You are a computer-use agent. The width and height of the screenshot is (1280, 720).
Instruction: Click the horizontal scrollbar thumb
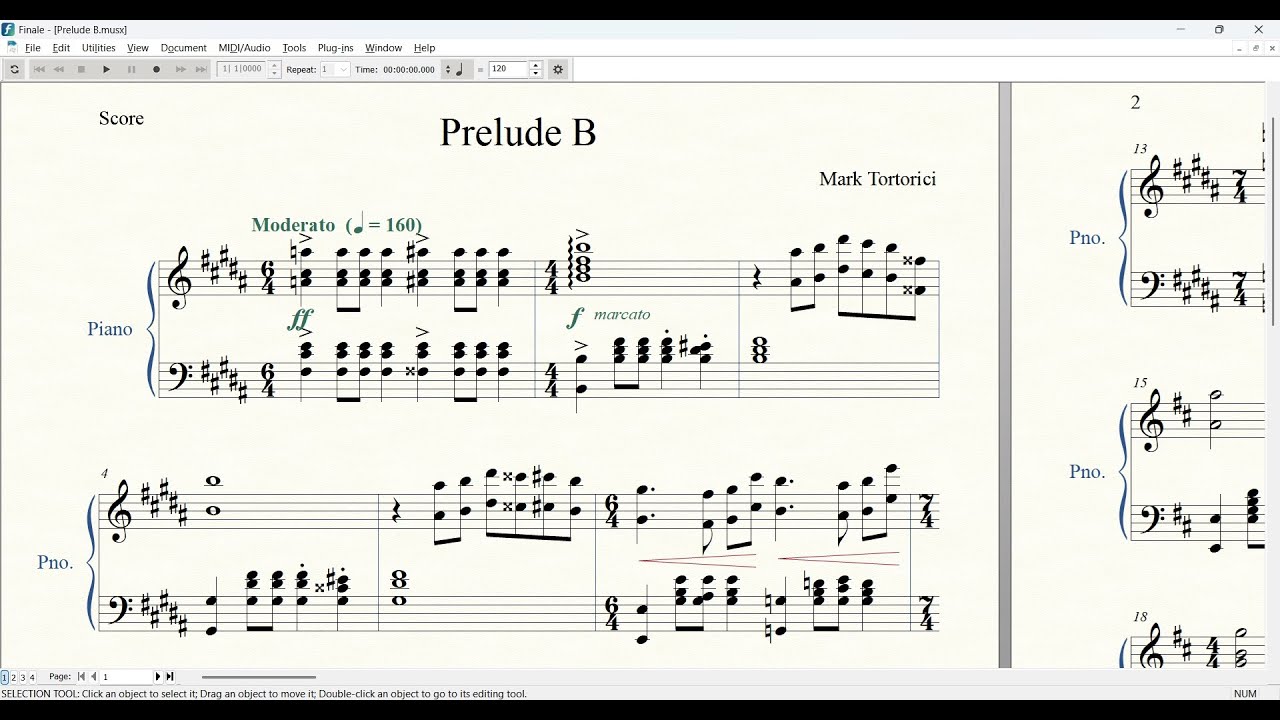(259, 677)
